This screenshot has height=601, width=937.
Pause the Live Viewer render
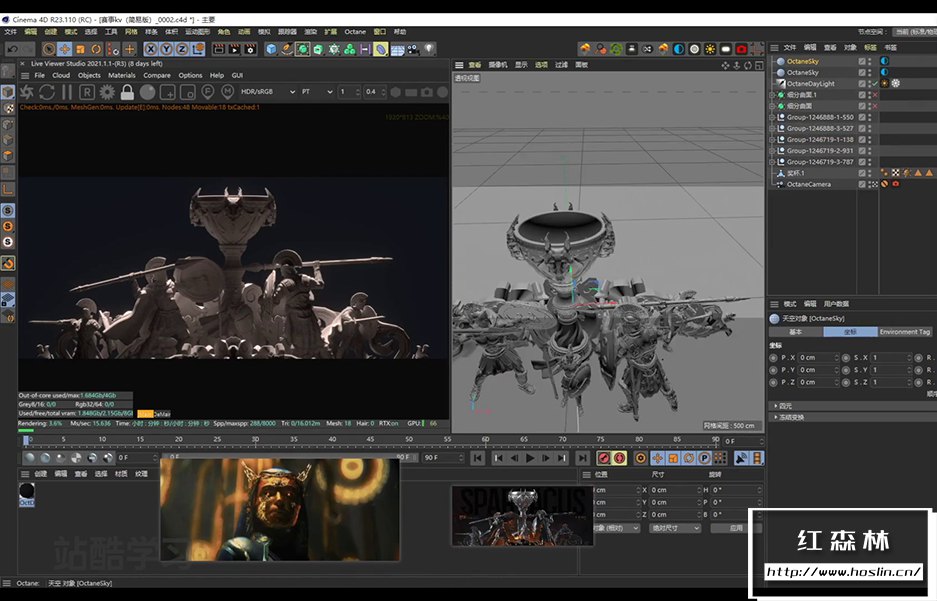[x=67, y=92]
